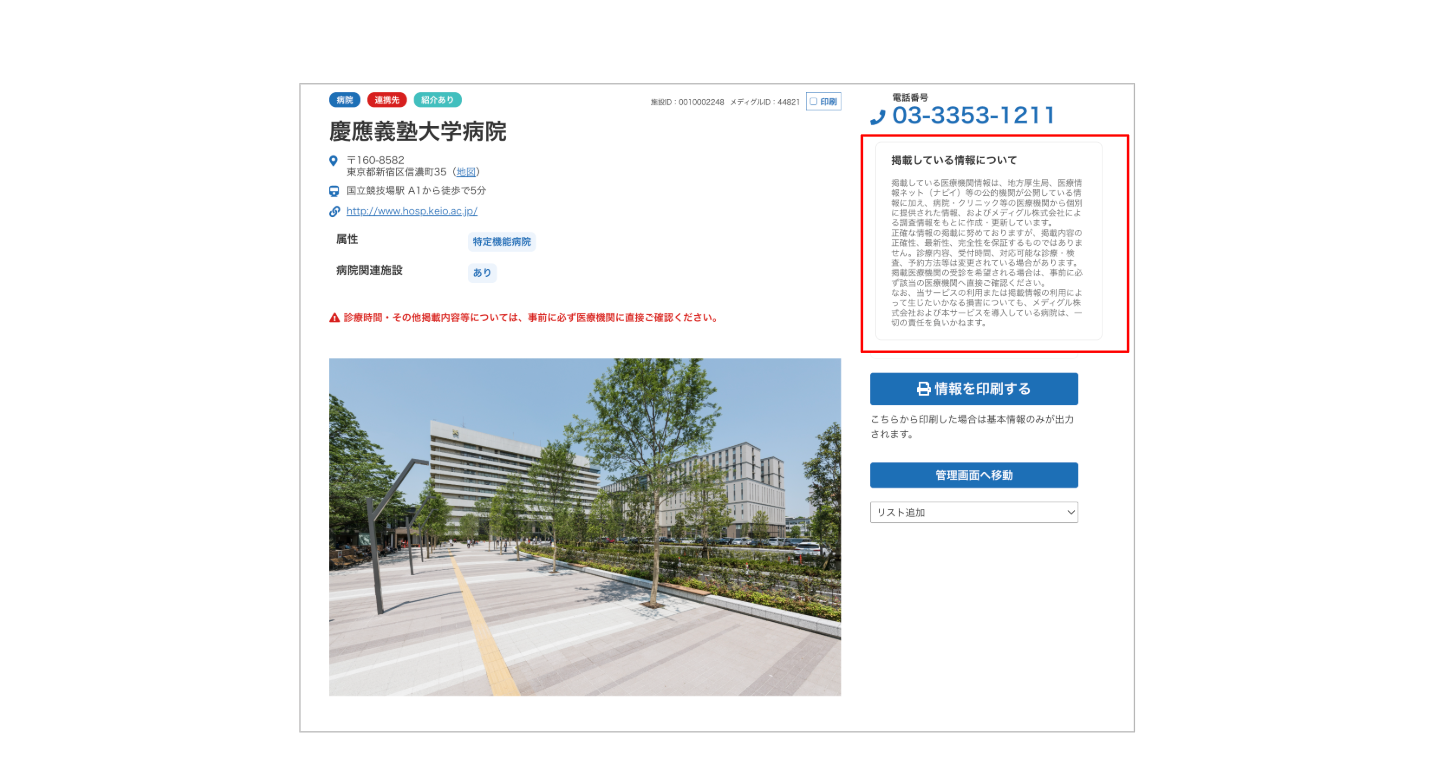This screenshot has height=772, width=1448.
Task: Click the text 国立競技場駅 A1から徒歩で5分
Action: (416, 191)
